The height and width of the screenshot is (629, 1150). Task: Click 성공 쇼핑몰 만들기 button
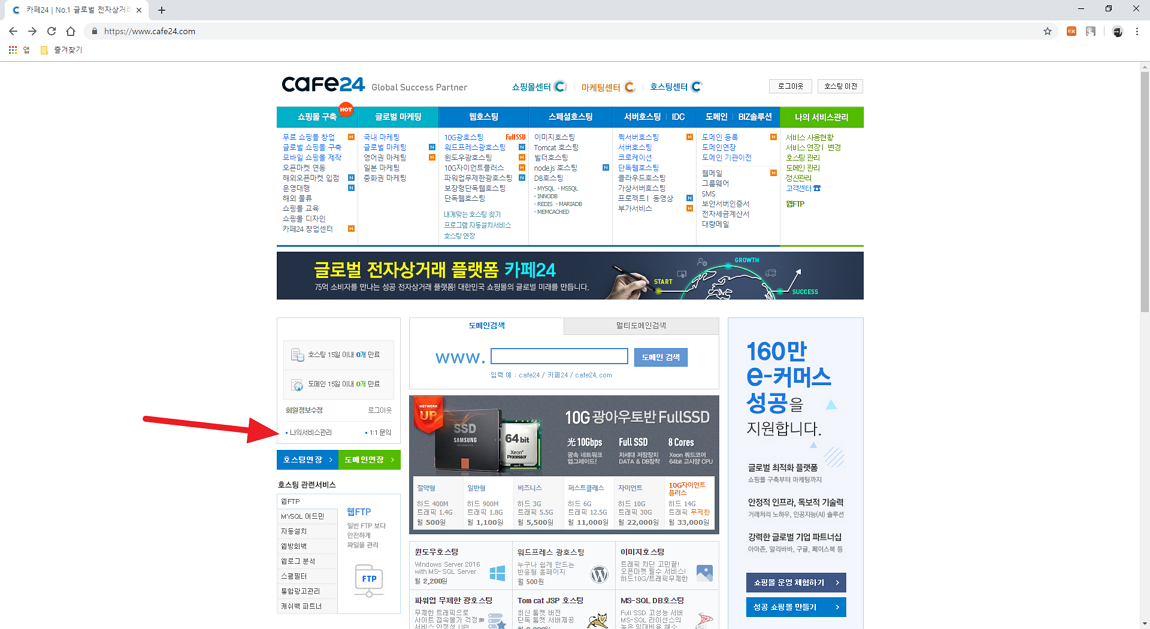coord(796,607)
